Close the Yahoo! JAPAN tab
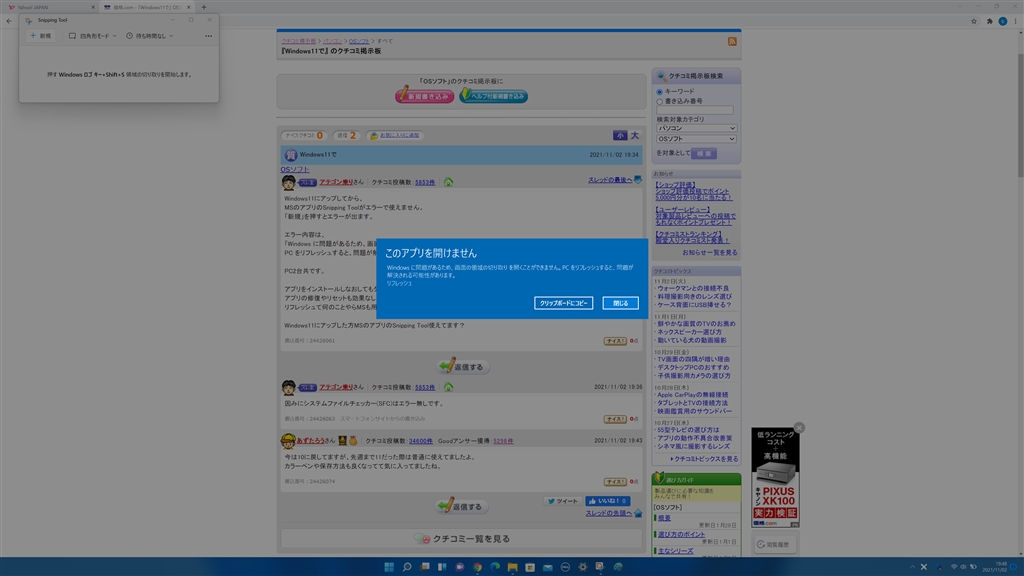The height and width of the screenshot is (576, 1024). point(92,7)
